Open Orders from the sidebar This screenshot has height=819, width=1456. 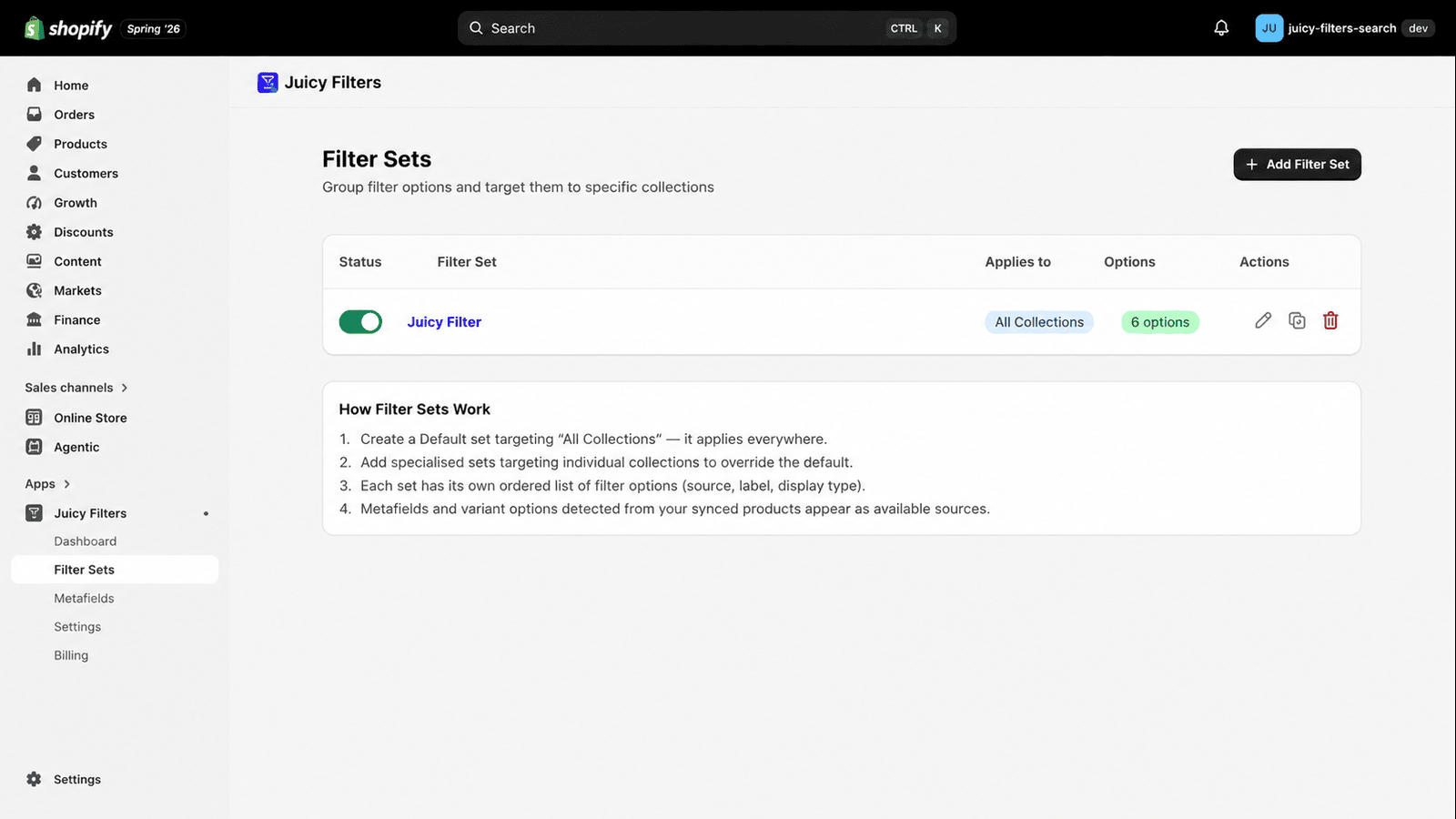[x=74, y=115]
